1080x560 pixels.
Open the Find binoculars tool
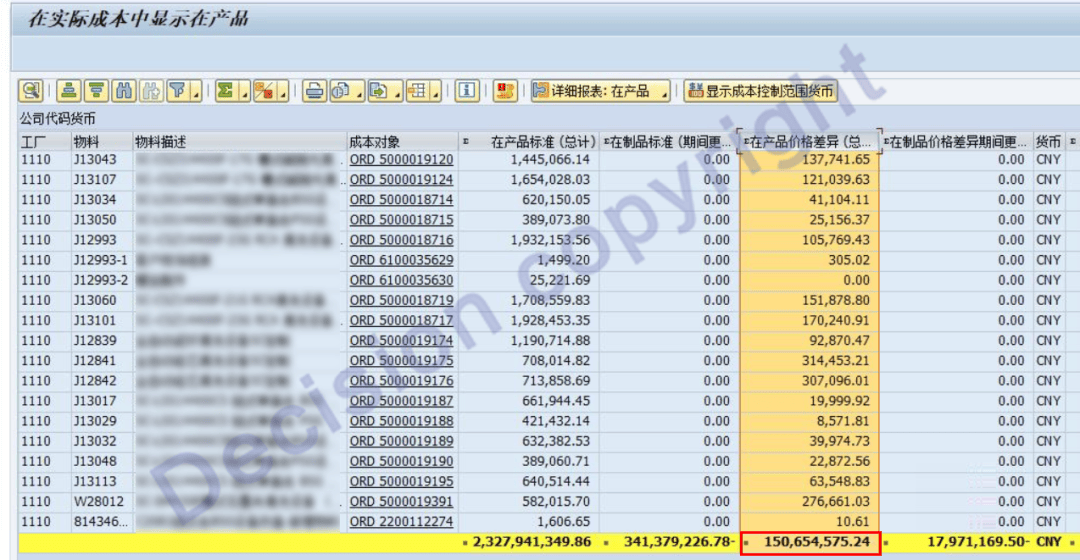pos(124,91)
